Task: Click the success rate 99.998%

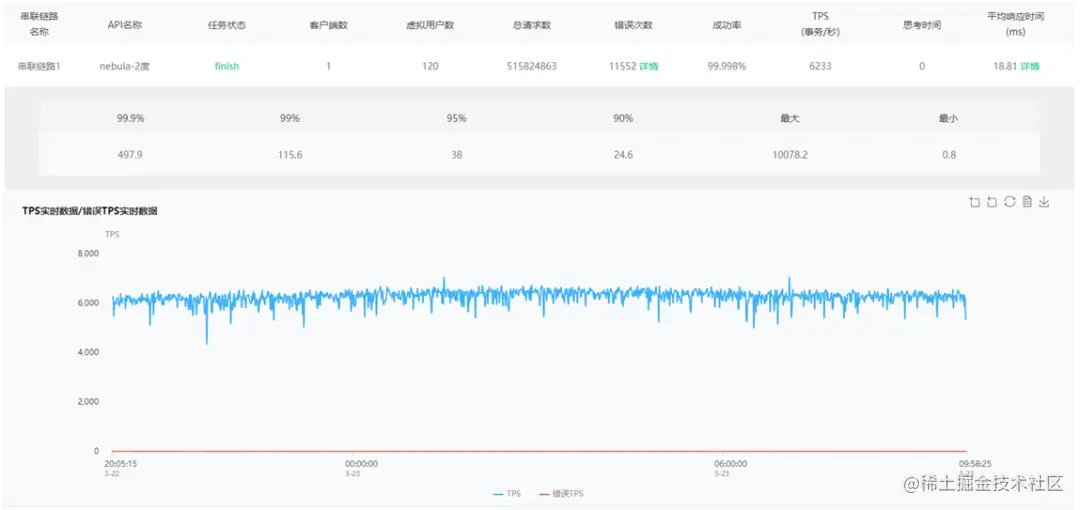Action: click(727, 66)
